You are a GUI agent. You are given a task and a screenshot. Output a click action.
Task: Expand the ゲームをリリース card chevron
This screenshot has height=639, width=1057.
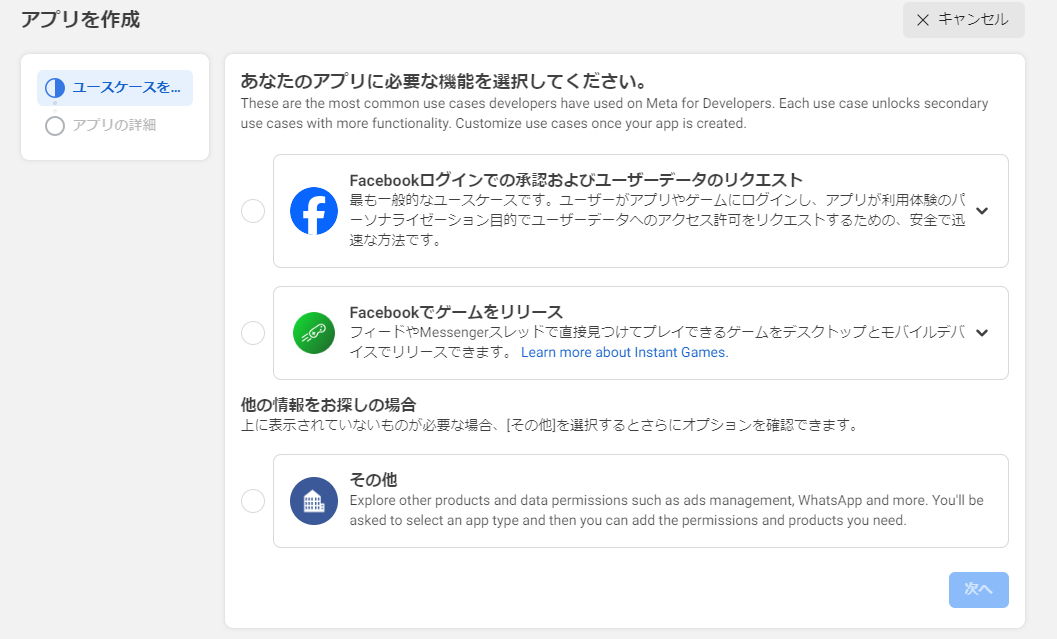(982, 332)
